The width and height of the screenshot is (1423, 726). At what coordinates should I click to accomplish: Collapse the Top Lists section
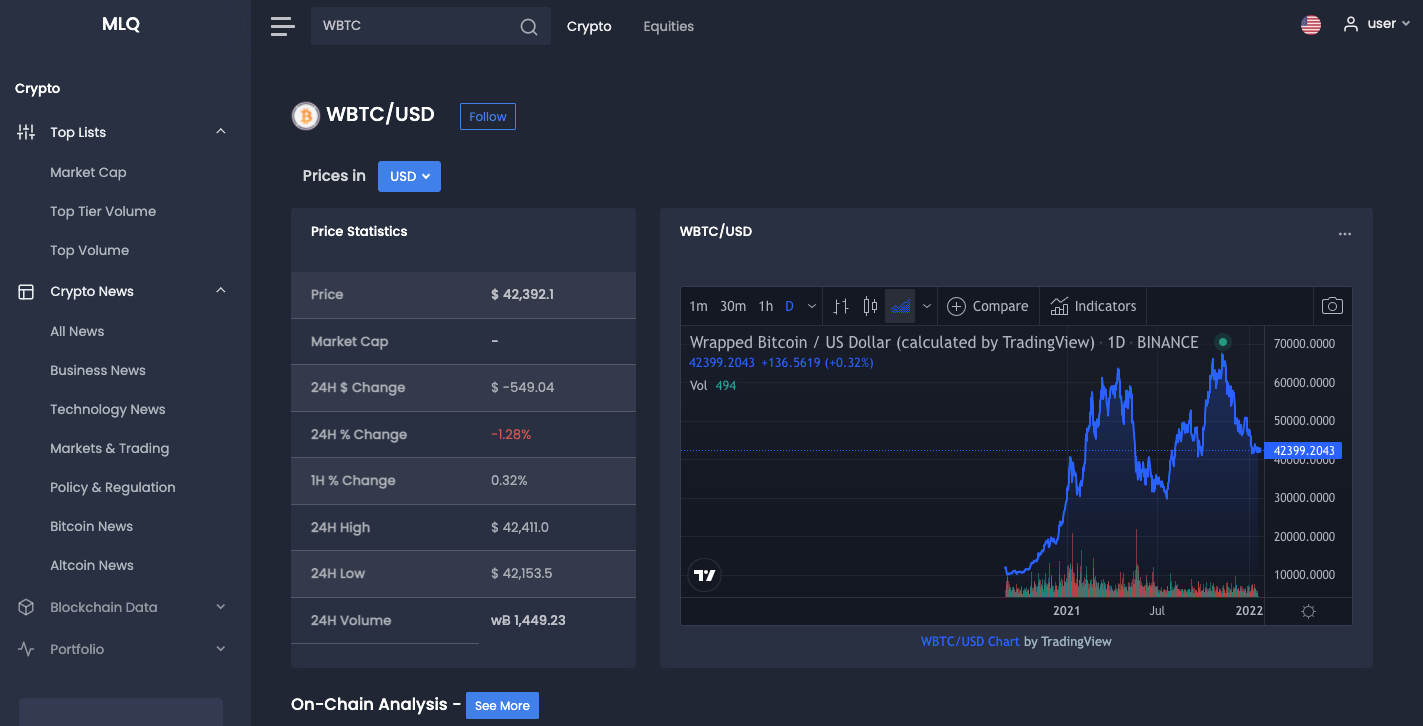(x=221, y=132)
